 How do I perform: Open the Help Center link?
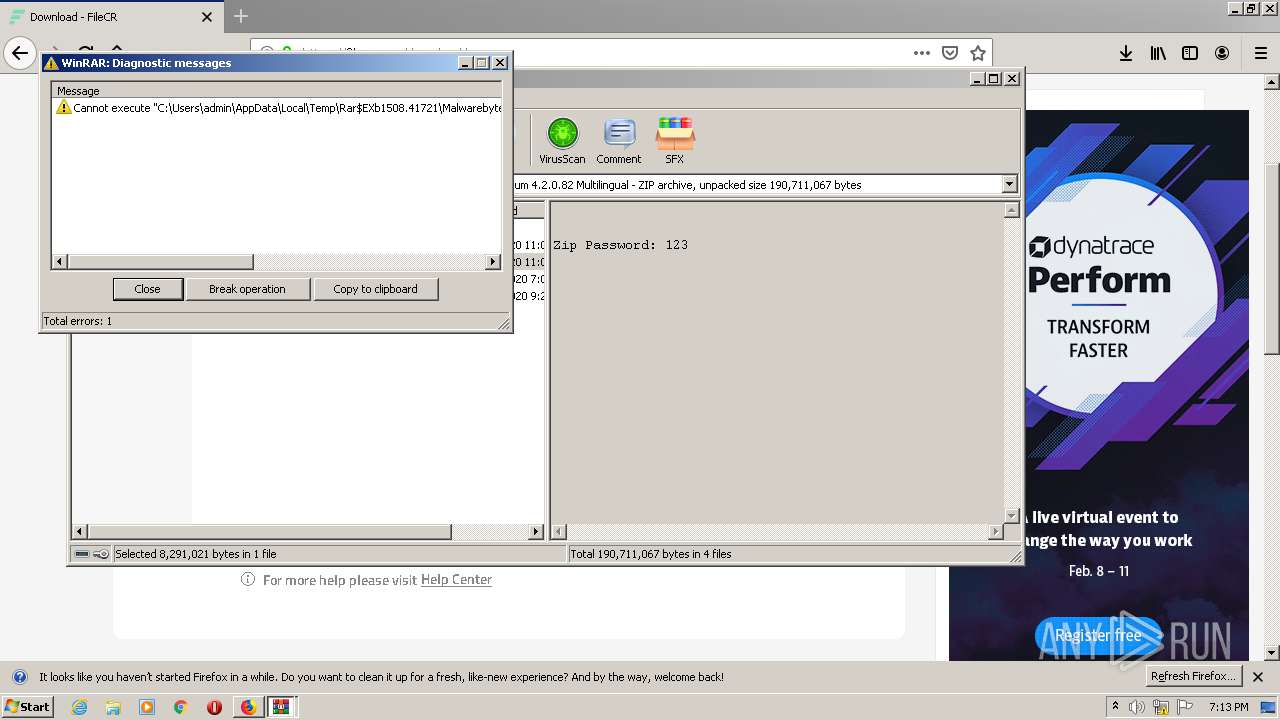coord(456,580)
